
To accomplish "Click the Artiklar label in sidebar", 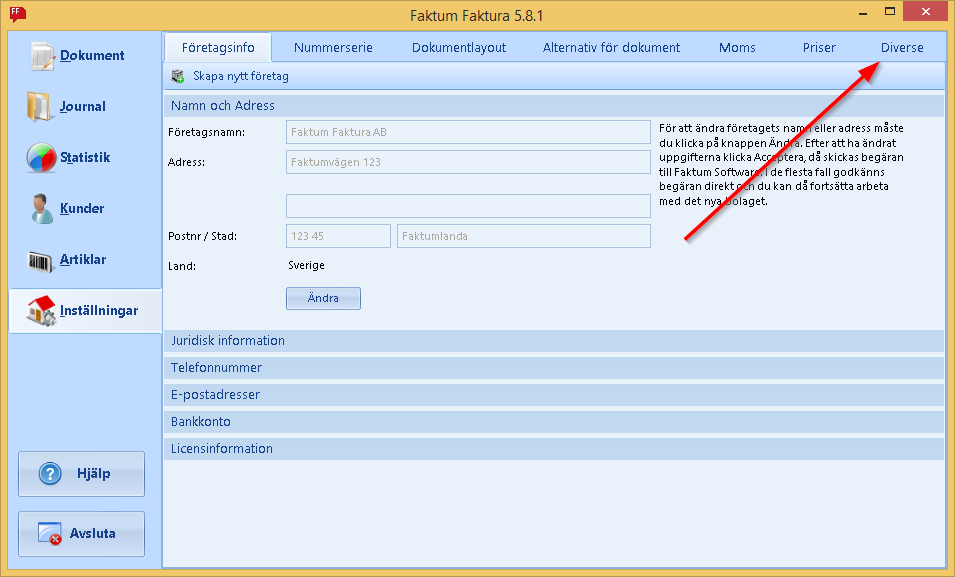I will coord(83,260).
